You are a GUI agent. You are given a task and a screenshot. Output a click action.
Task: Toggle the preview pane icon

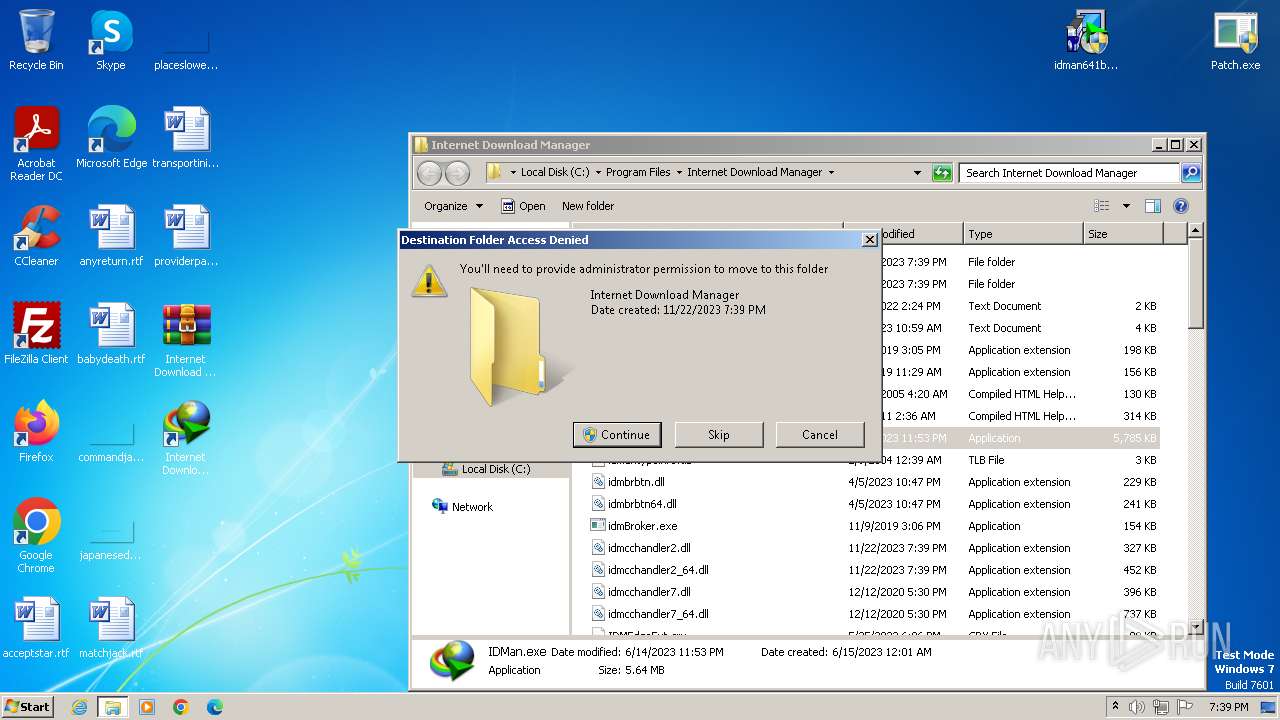point(1153,206)
